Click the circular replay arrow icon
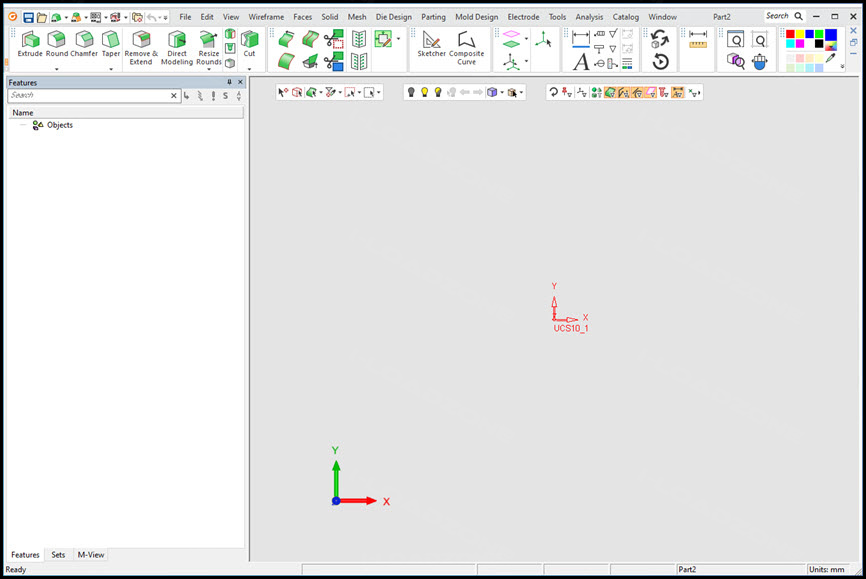This screenshot has width=866, height=579. pyautogui.click(x=661, y=61)
